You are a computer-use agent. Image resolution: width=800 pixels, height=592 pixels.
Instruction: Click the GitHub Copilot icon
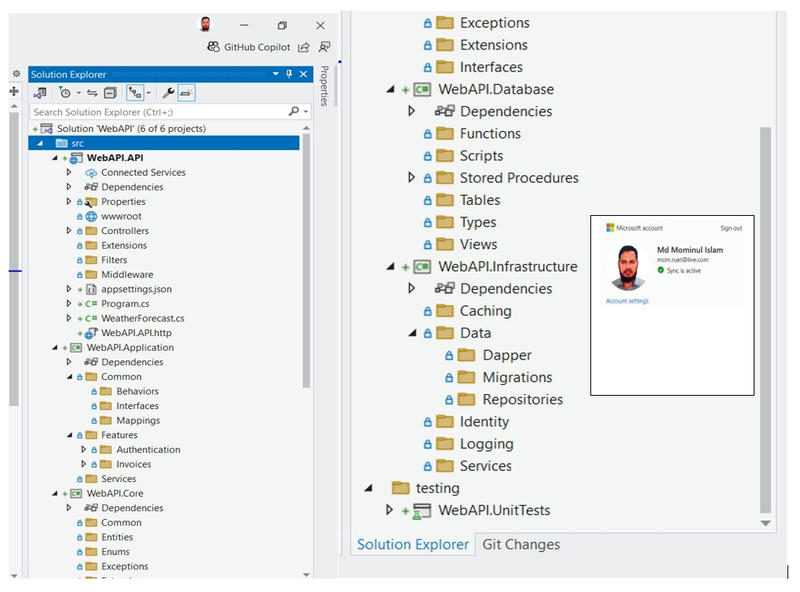pos(213,47)
